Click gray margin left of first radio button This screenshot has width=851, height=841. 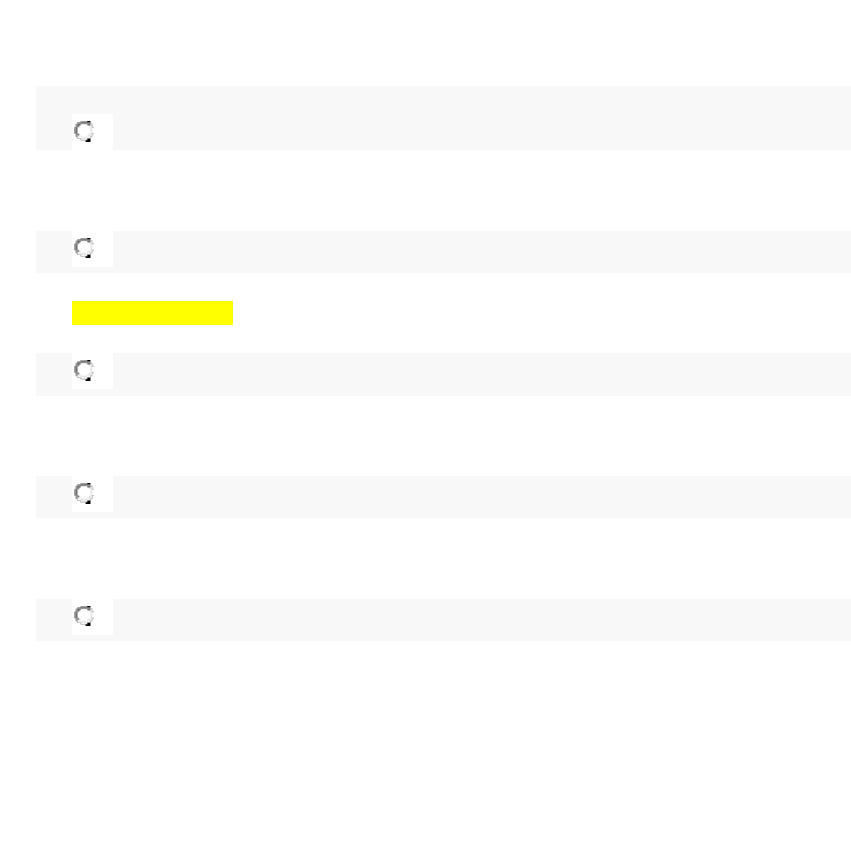click(x=54, y=118)
